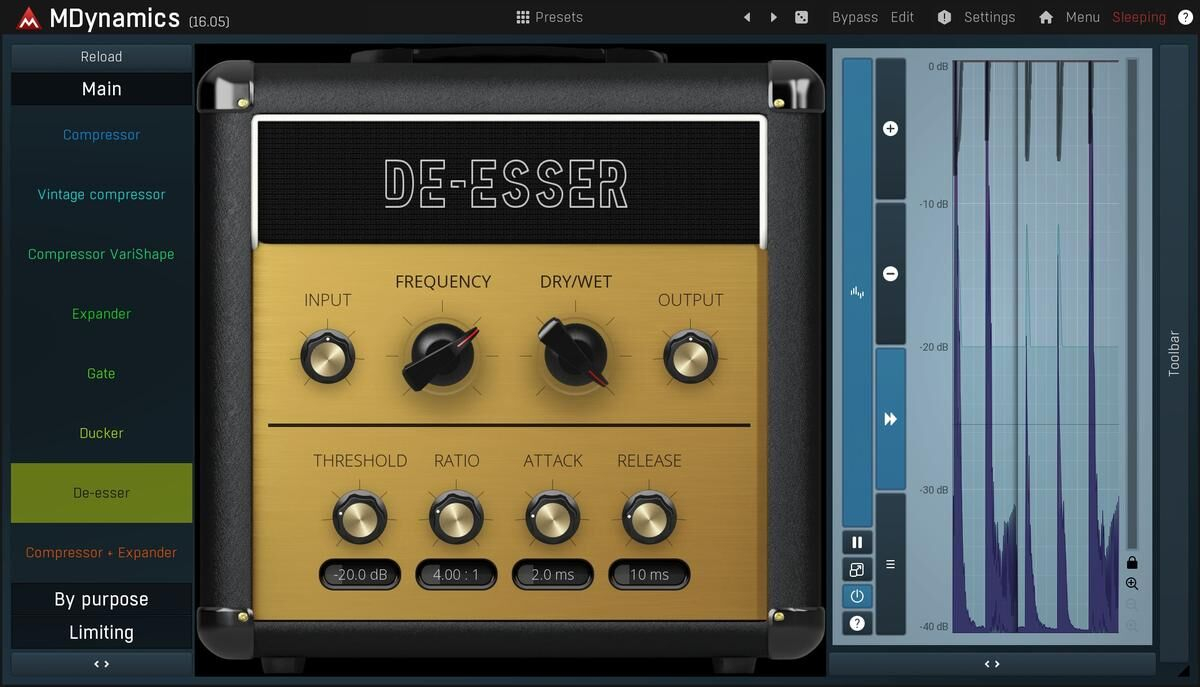The height and width of the screenshot is (687, 1200).
Task: Collapse the left panel with bottom arrows
Action: click(101, 663)
